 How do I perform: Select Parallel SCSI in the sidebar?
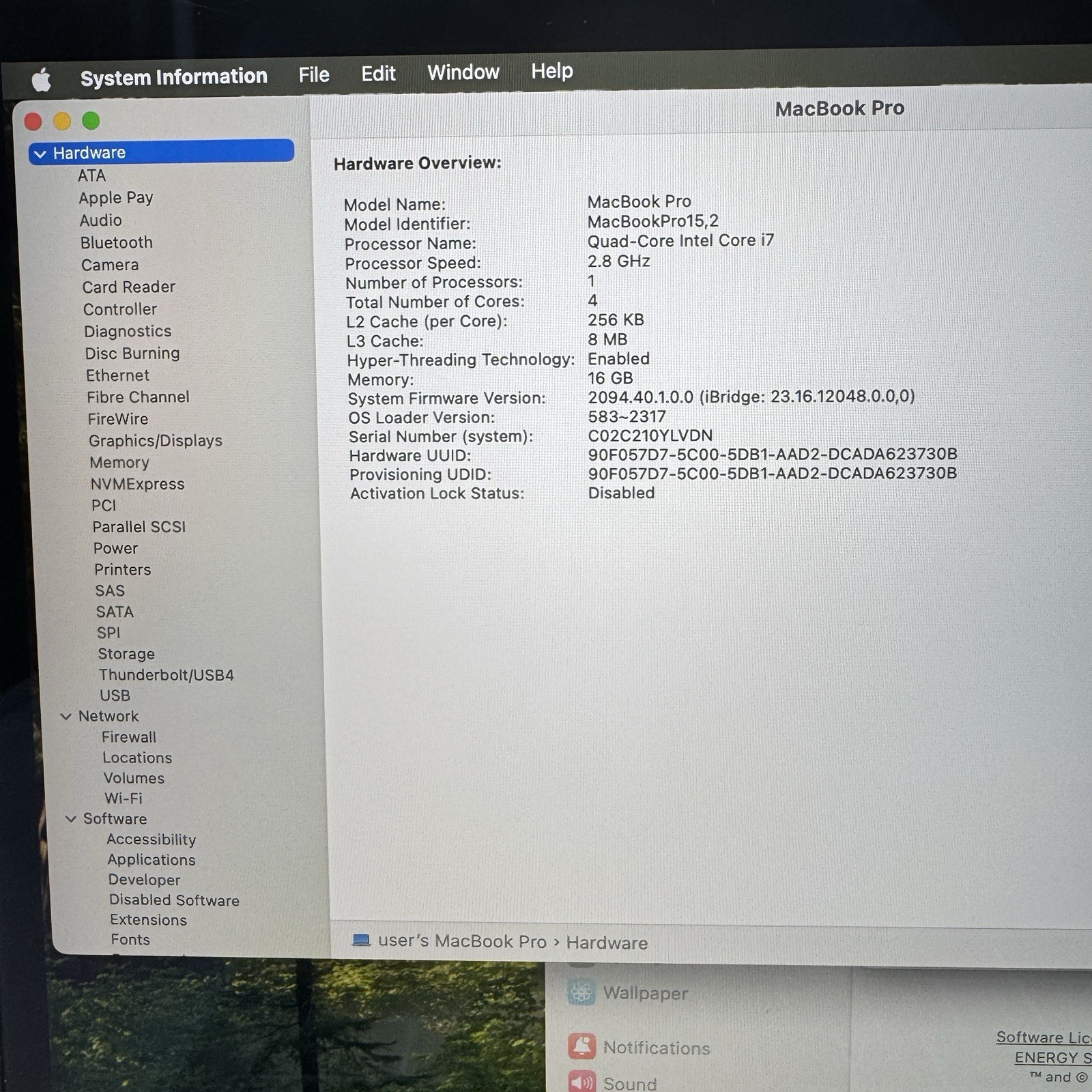coord(139,527)
